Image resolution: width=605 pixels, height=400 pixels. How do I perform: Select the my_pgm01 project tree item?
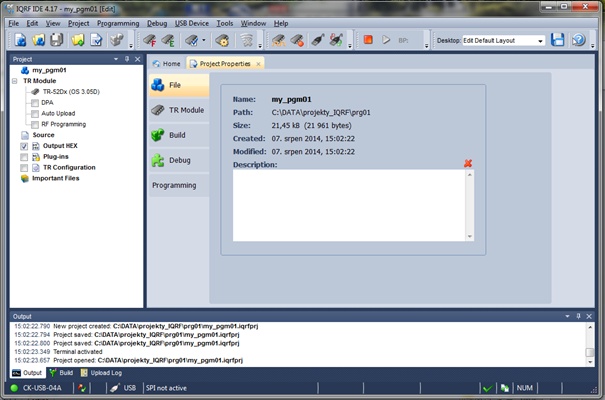pos(49,70)
